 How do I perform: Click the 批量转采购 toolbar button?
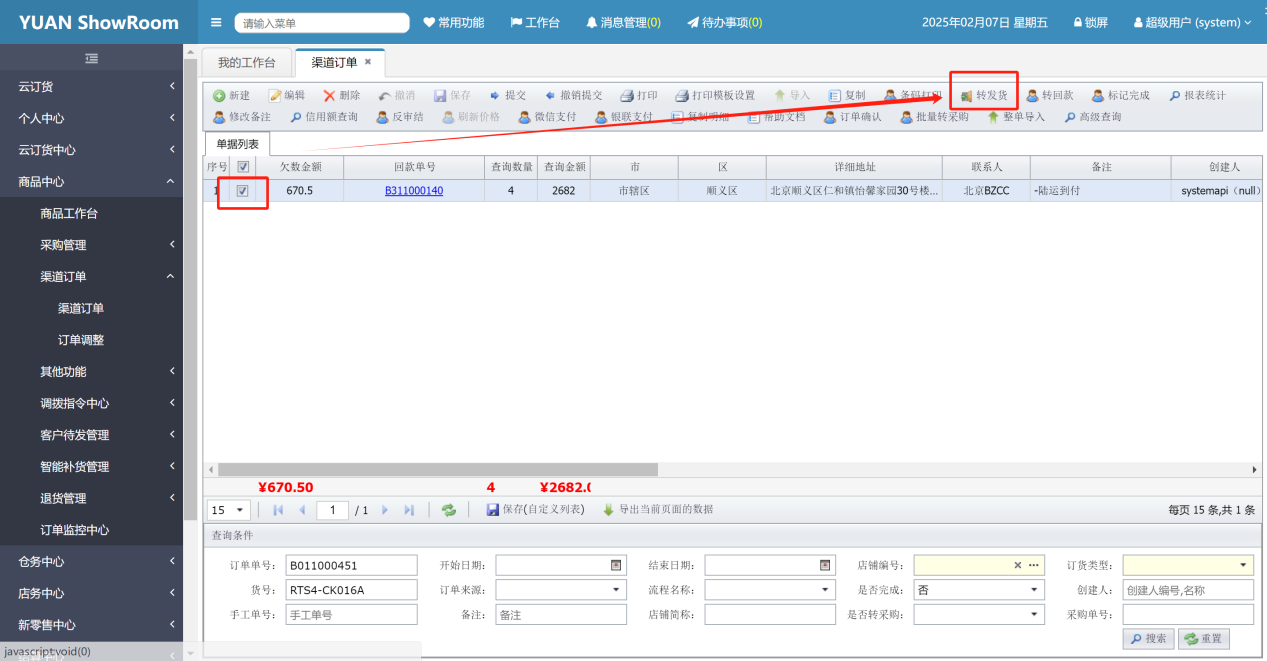pos(934,117)
